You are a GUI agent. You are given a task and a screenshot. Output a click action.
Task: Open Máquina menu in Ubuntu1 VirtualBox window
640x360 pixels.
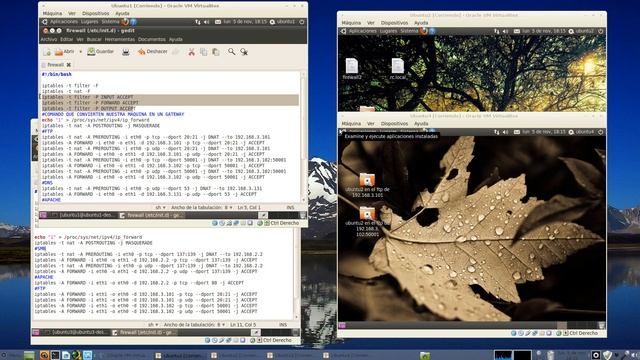52,13
